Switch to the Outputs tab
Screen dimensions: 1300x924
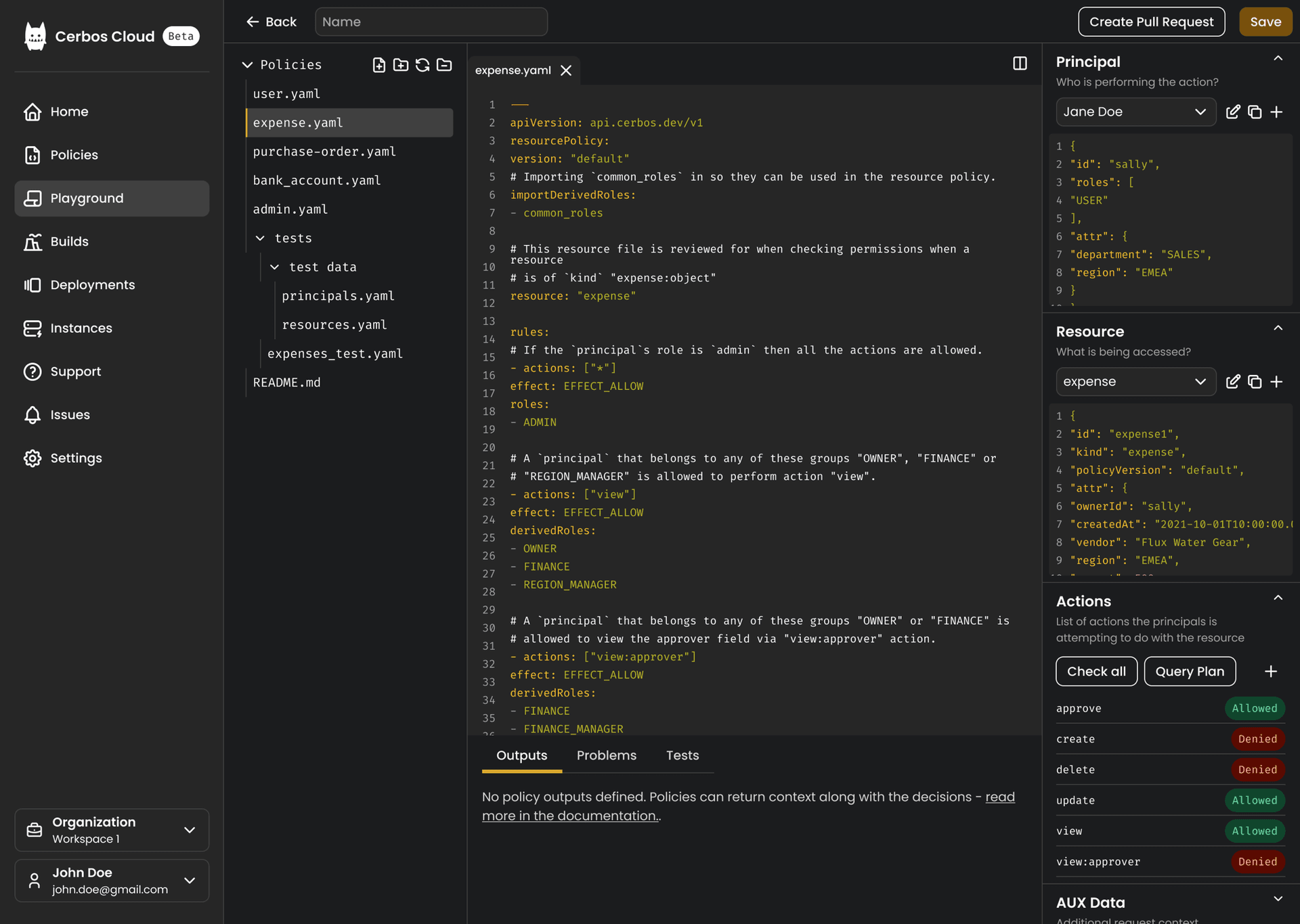[x=521, y=755]
